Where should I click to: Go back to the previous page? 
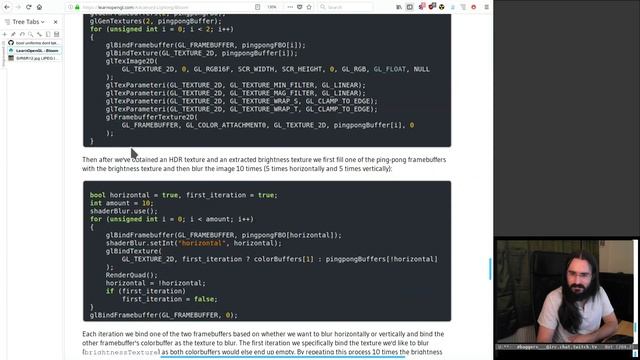click(7, 7)
